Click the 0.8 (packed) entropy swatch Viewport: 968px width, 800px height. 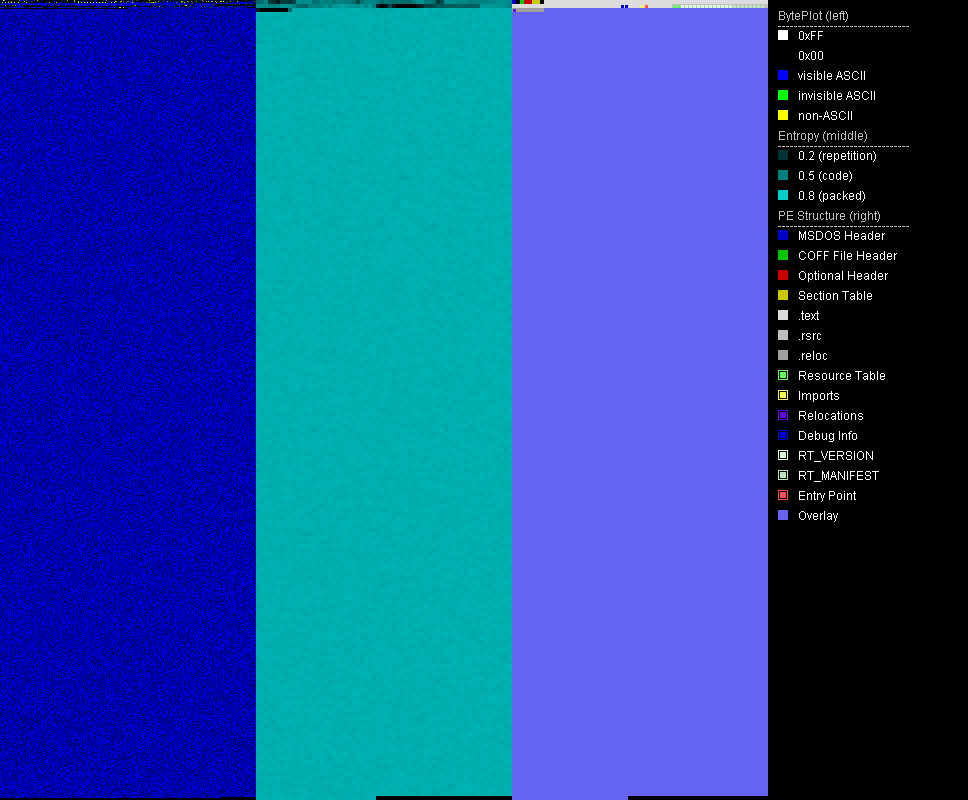click(x=783, y=195)
